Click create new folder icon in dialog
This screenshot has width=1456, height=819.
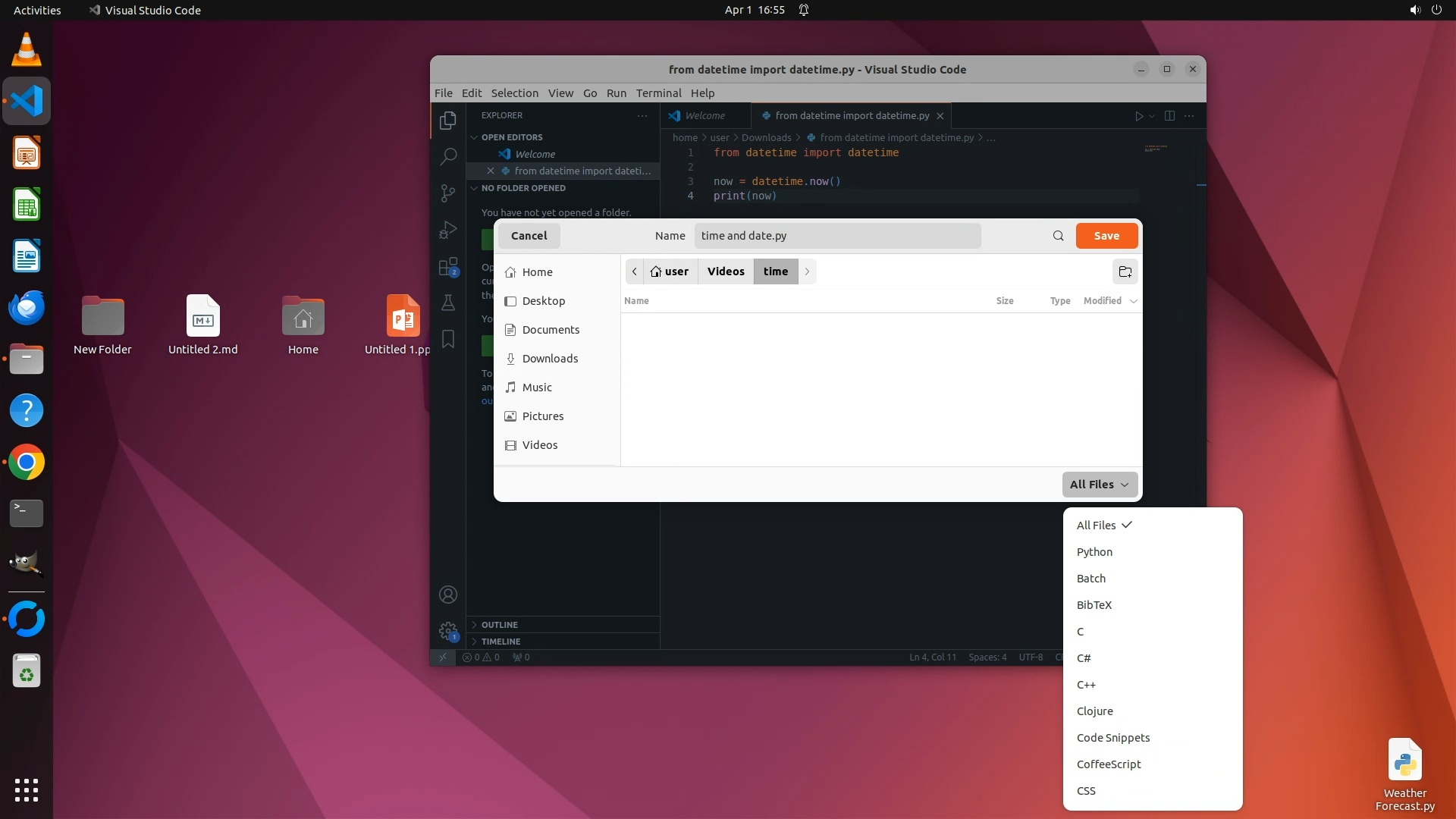[x=1125, y=271]
